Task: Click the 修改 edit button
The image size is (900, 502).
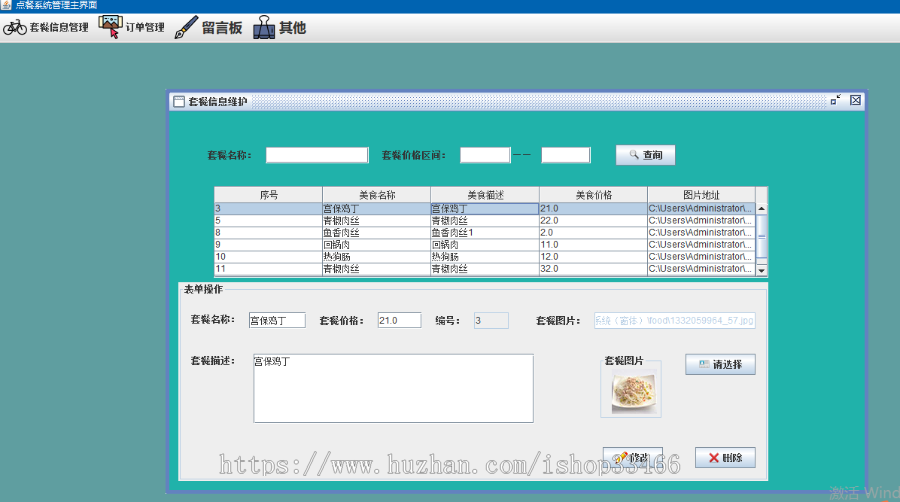Action: 633,457
